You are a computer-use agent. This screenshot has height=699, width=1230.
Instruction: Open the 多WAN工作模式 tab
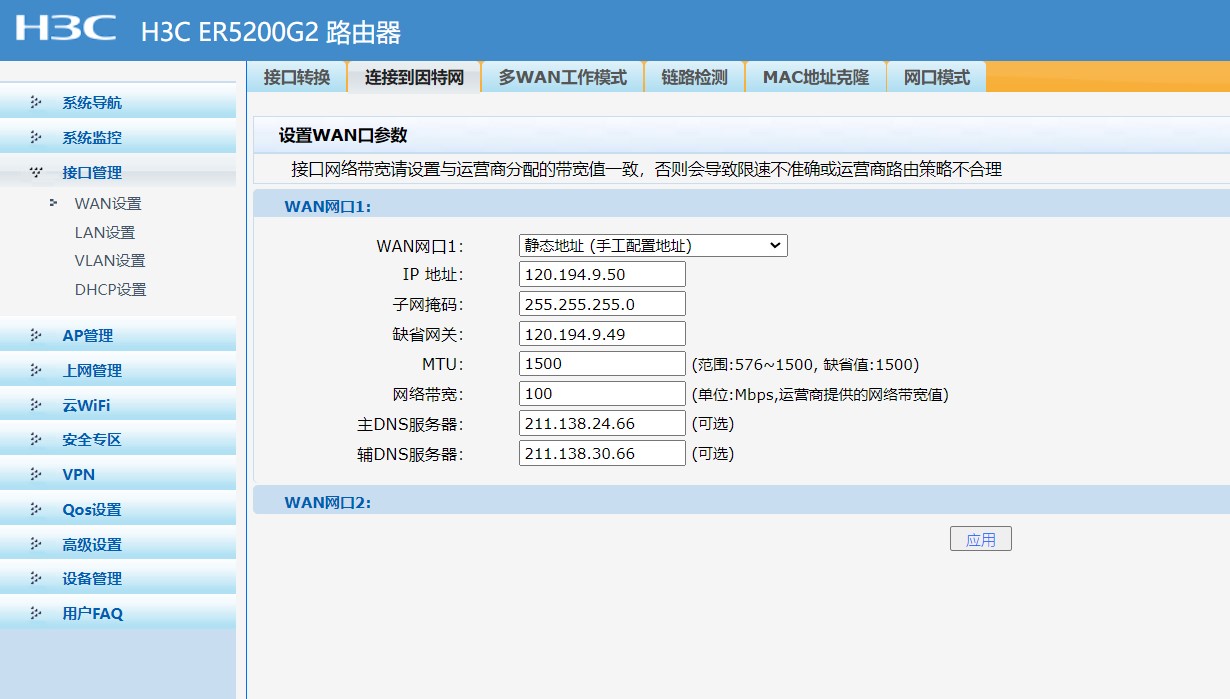point(563,77)
